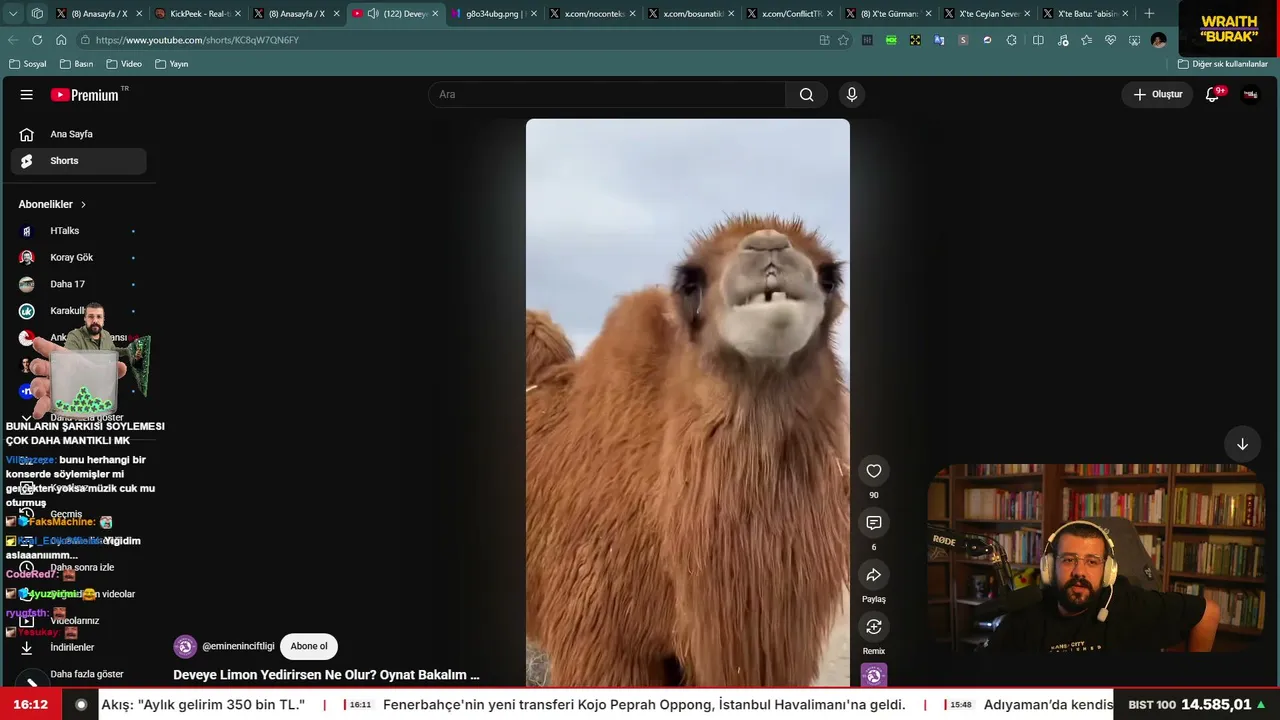Switch to the X'te Batu tab

coord(1085,14)
